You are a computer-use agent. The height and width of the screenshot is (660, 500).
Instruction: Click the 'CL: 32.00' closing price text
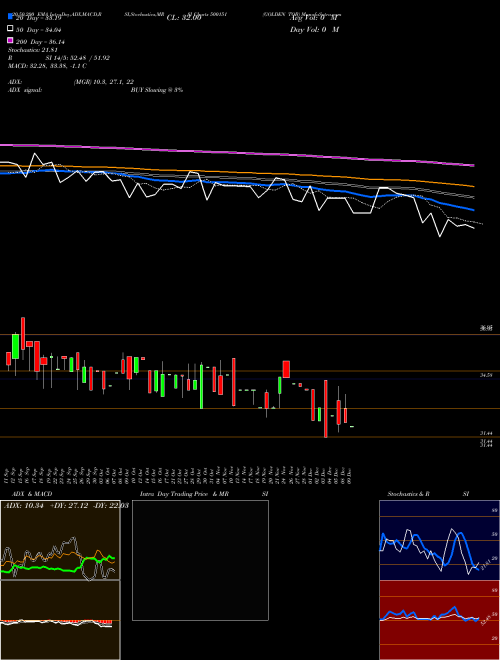click(x=184, y=18)
